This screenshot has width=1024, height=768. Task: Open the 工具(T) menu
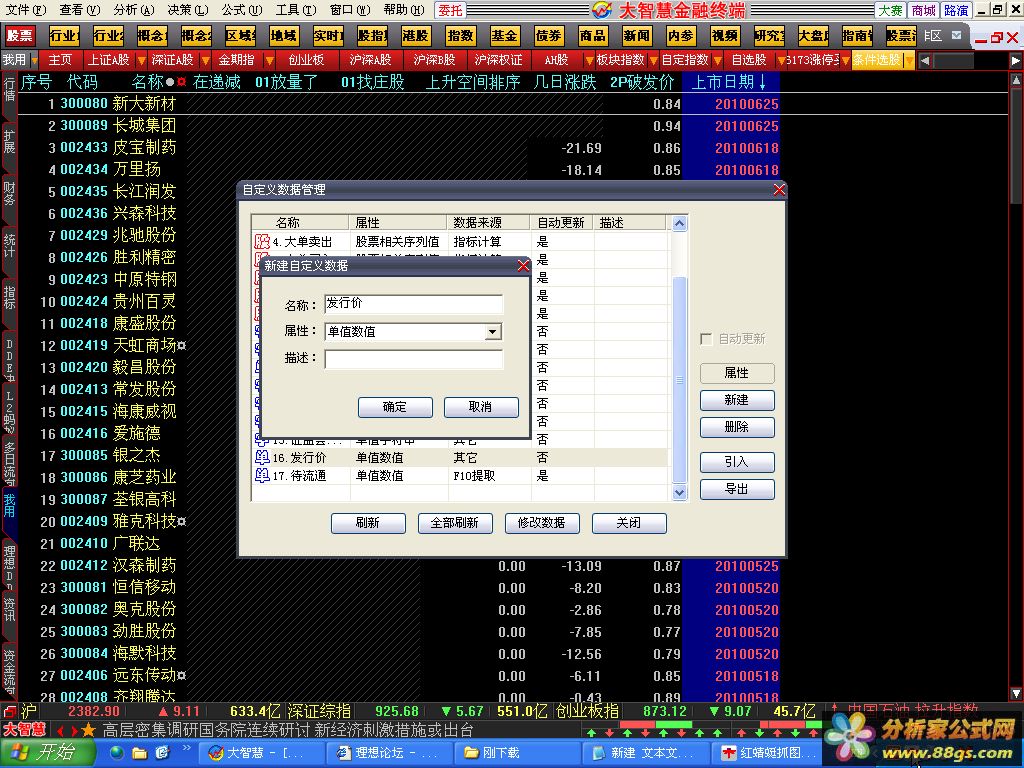(x=295, y=10)
